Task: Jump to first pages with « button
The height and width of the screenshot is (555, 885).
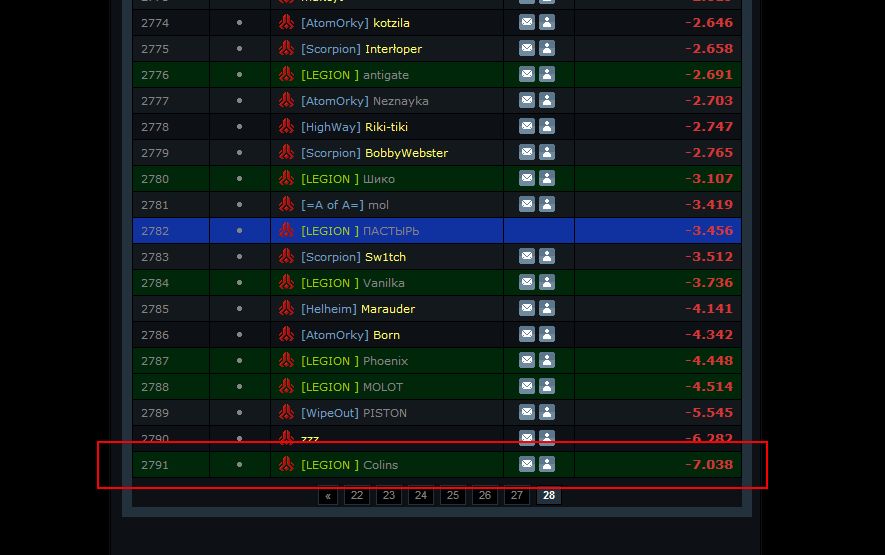Action: click(x=328, y=496)
